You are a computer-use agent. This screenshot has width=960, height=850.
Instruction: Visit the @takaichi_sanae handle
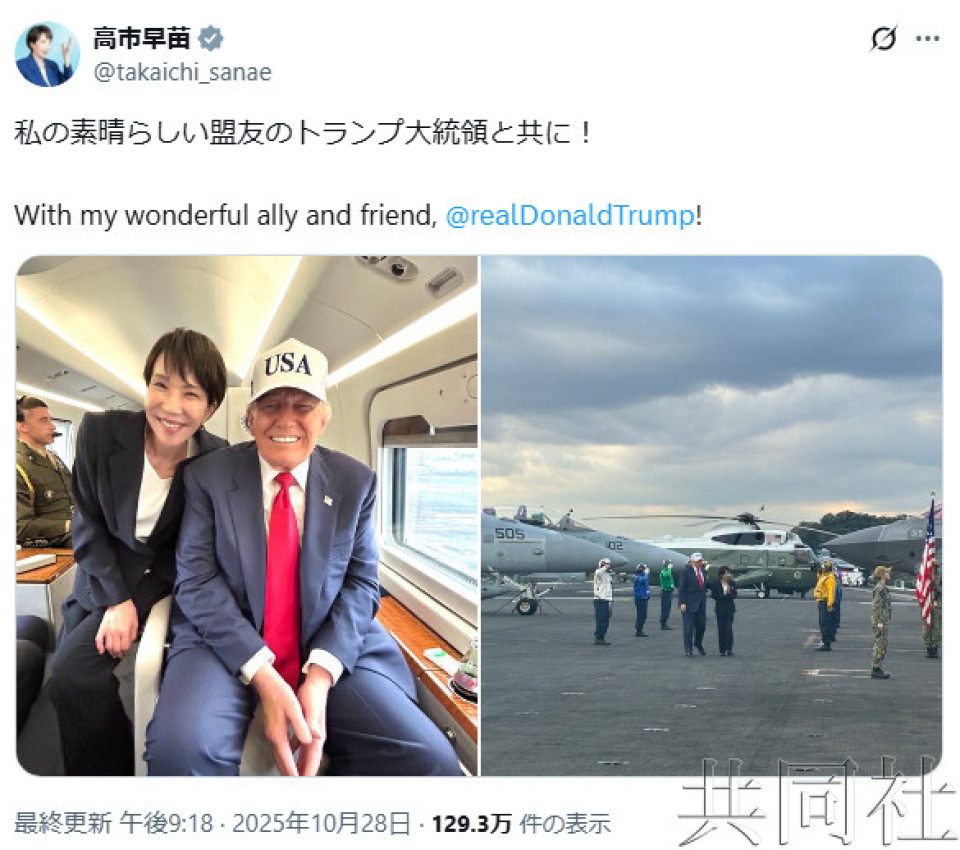coord(182,72)
